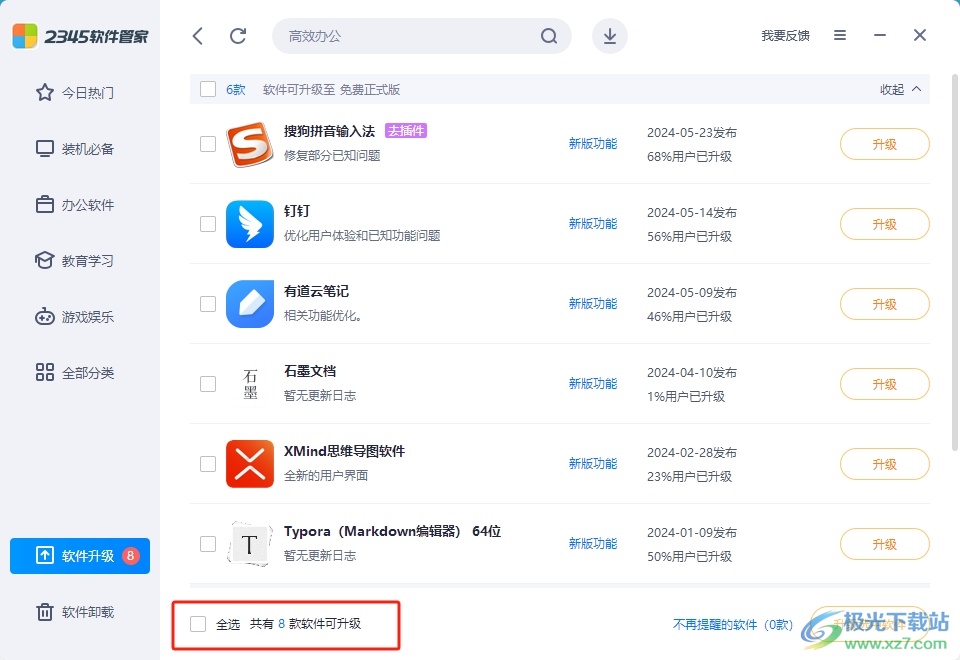The width and height of the screenshot is (960, 660).
Task: Open 新版功能 link for 搜狗拼音输入法
Action: click(593, 144)
